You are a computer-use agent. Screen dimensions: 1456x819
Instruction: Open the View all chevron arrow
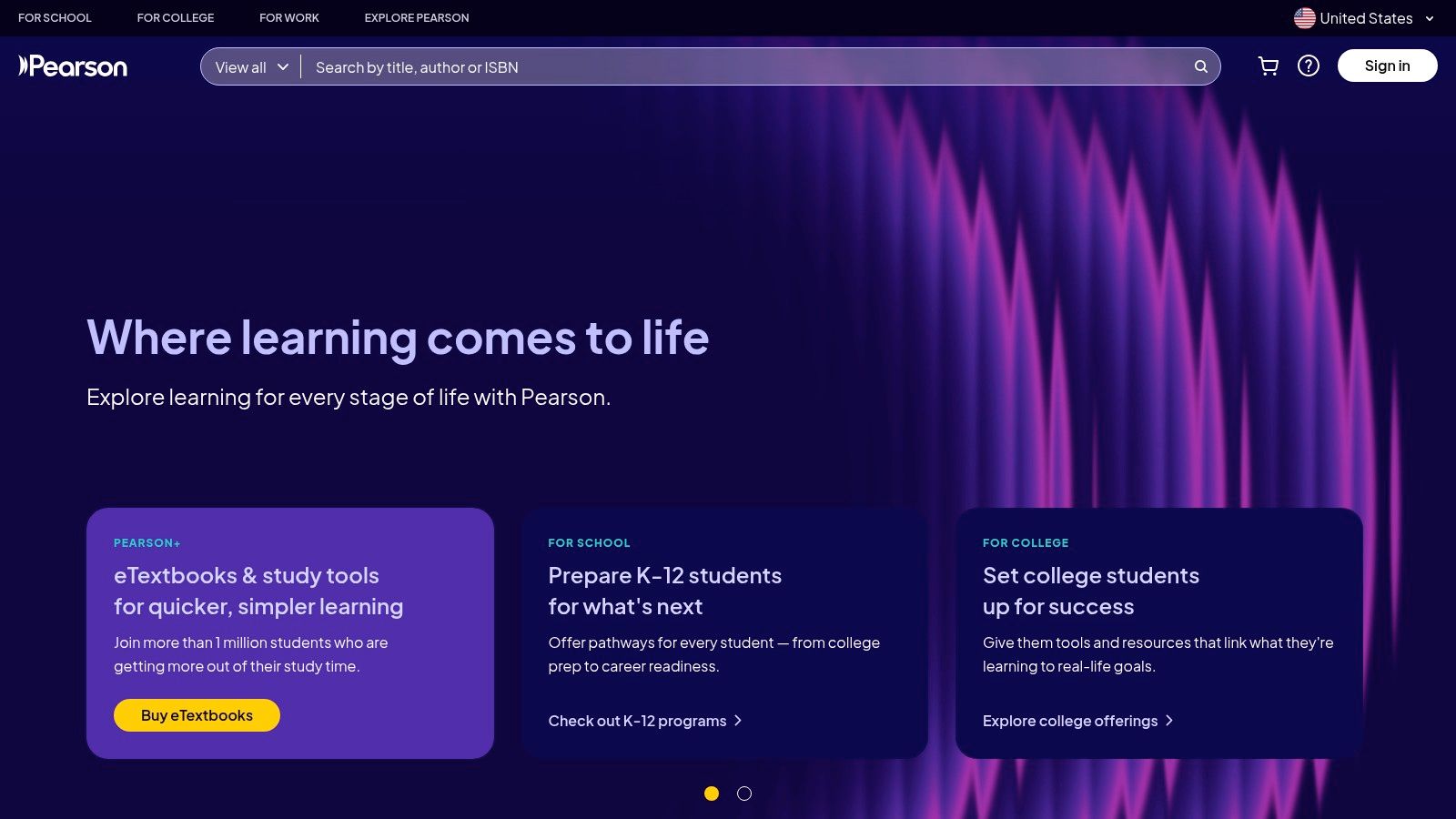click(x=282, y=66)
